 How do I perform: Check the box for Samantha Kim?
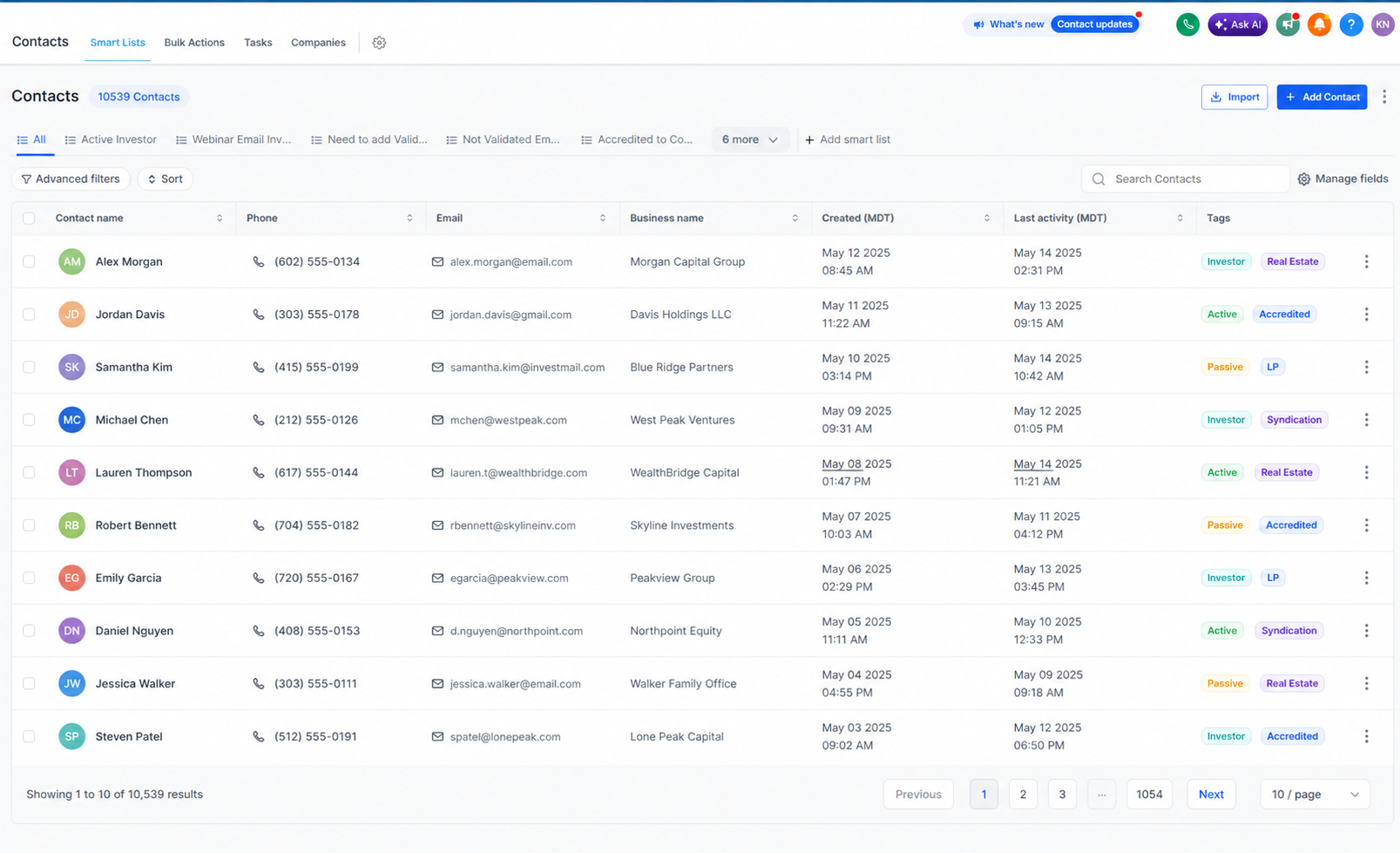point(29,367)
